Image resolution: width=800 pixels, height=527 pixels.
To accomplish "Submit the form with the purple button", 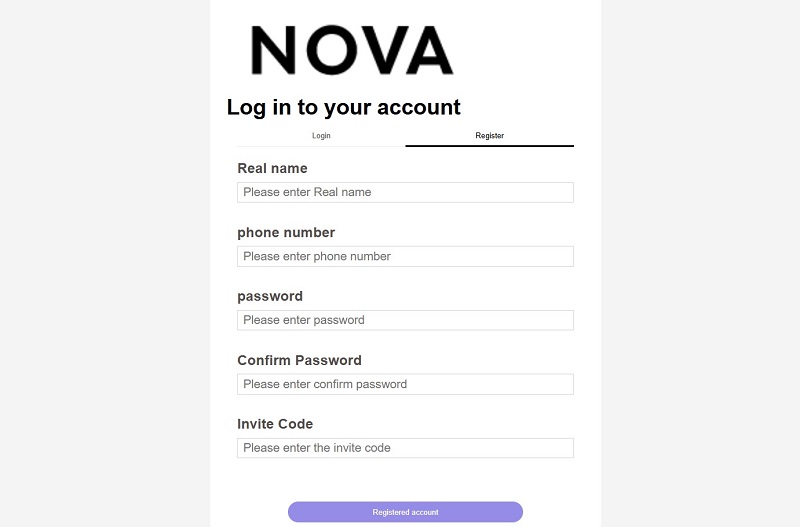I will tap(405, 512).
